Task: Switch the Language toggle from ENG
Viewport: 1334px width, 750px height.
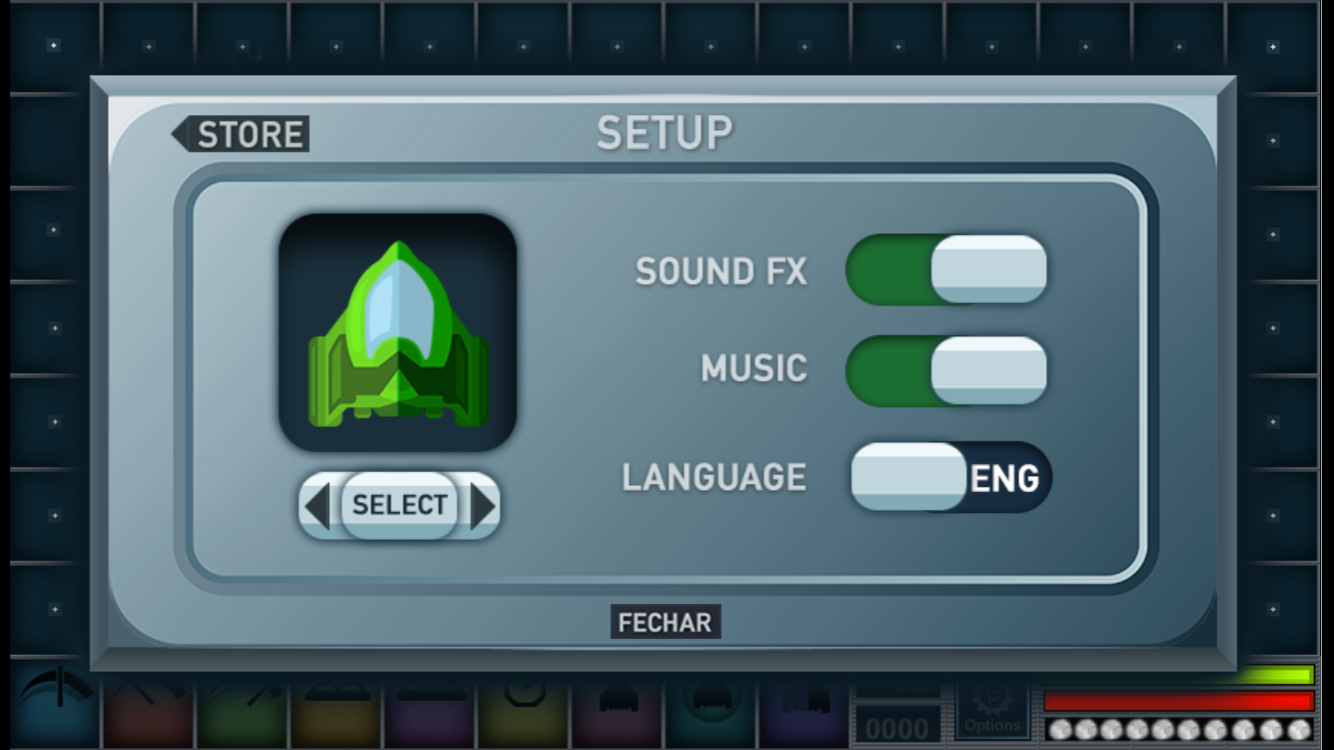Action: (951, 477)
